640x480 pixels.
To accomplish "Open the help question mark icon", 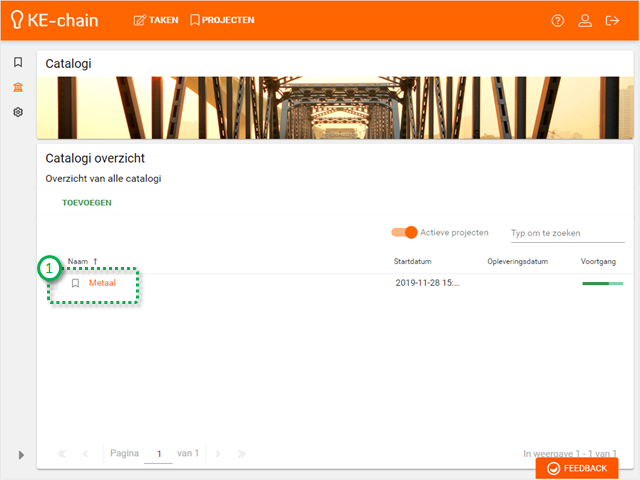I will point(558,20).
